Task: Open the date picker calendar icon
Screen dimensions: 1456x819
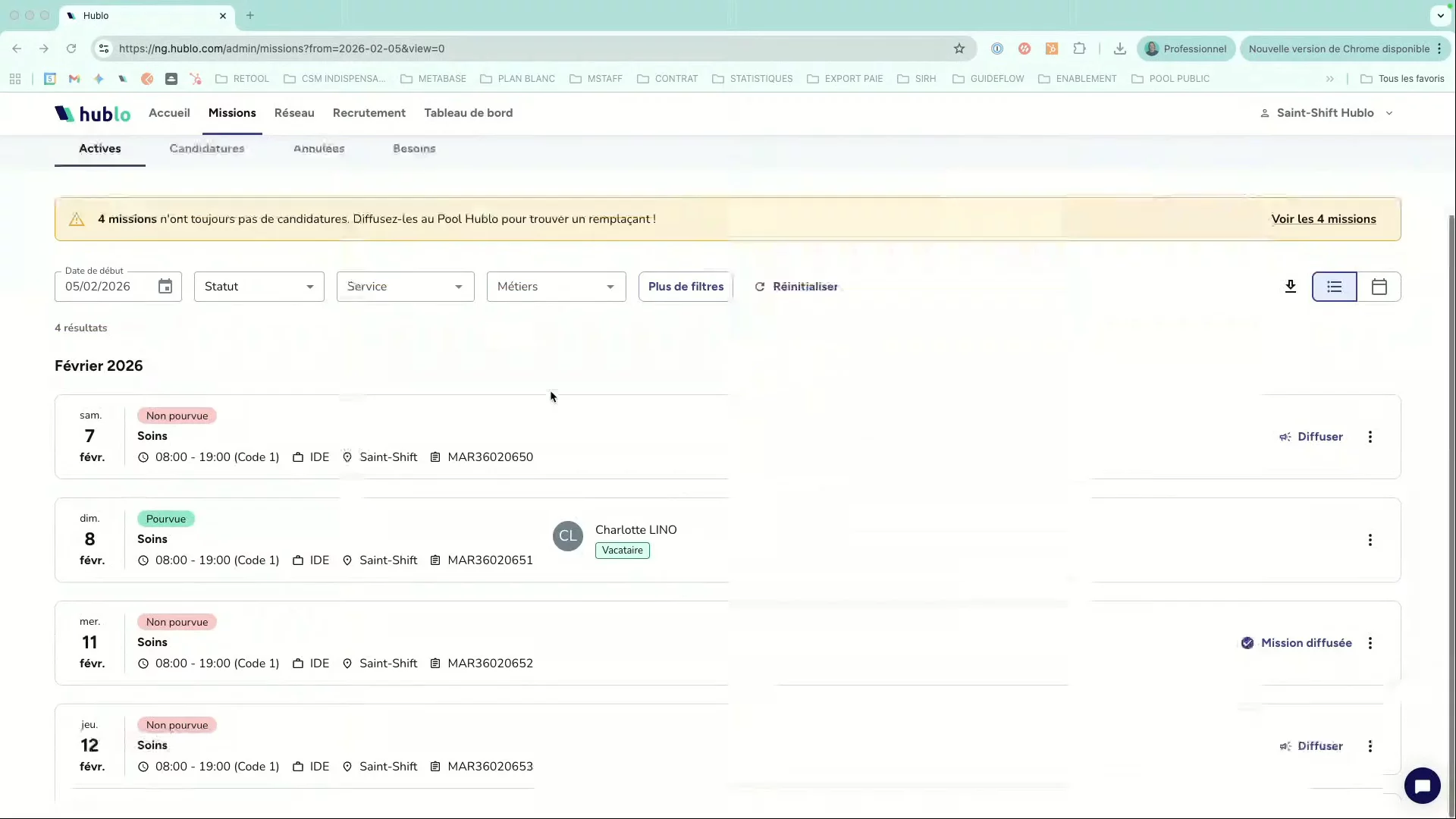Action: 165,287
